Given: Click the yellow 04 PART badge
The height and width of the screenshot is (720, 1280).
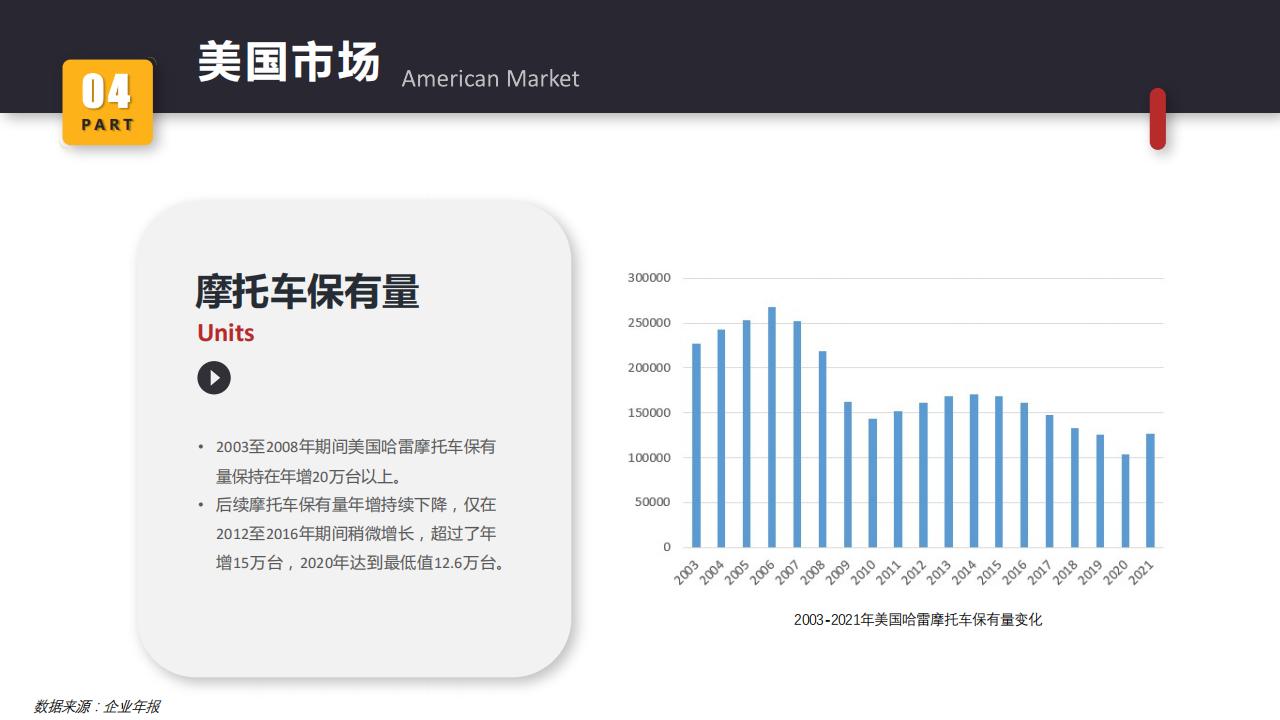Looking at the screenshot, I should (108, 102).
